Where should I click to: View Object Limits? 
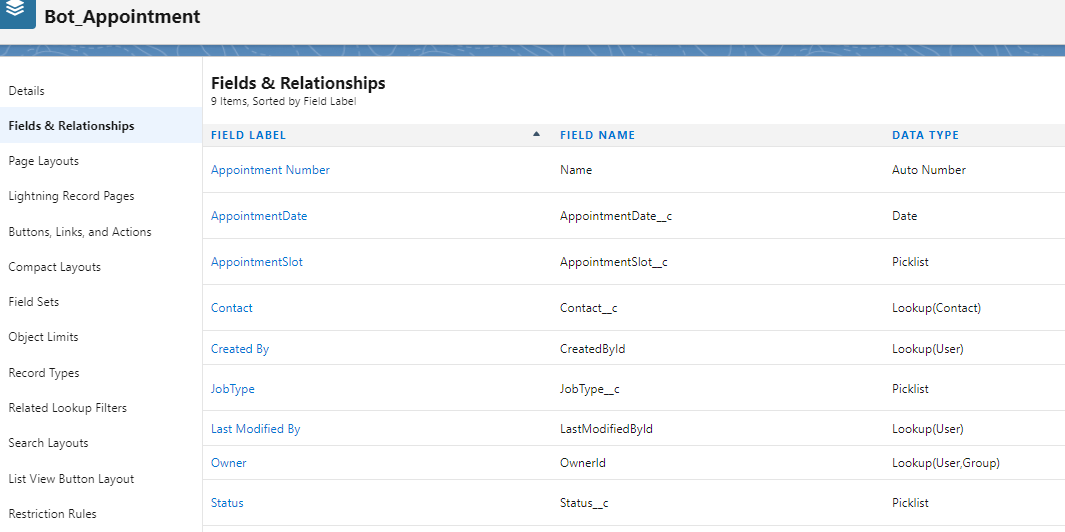coord(43,337)
